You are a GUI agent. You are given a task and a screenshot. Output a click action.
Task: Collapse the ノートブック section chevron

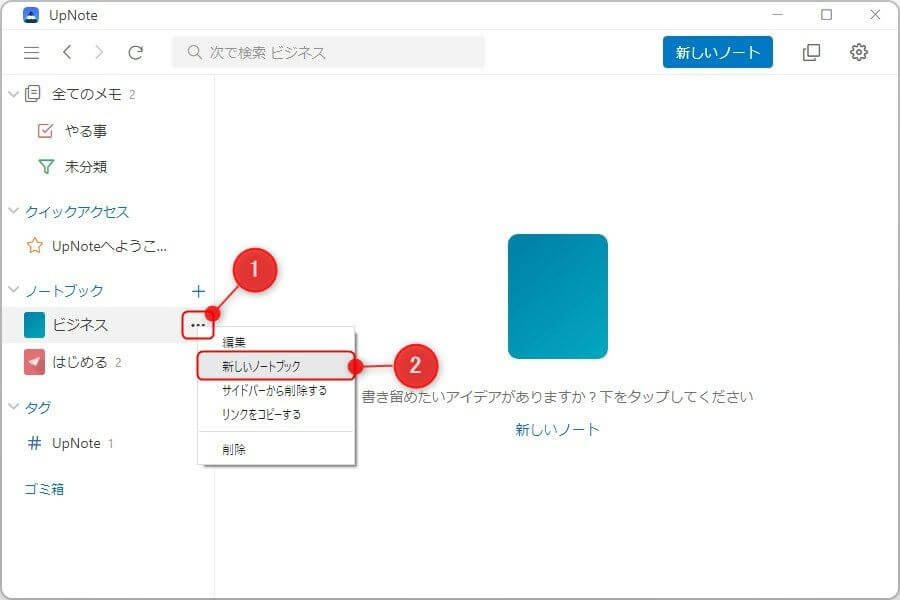[x=14, y=289]
